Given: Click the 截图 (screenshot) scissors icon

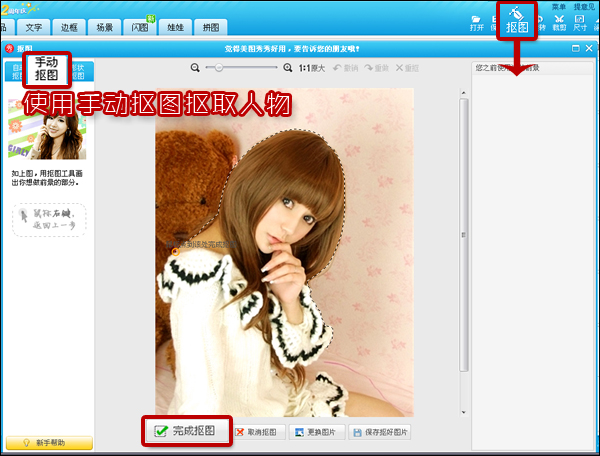Looking at the screenshot, I should (x=559, y=21).
